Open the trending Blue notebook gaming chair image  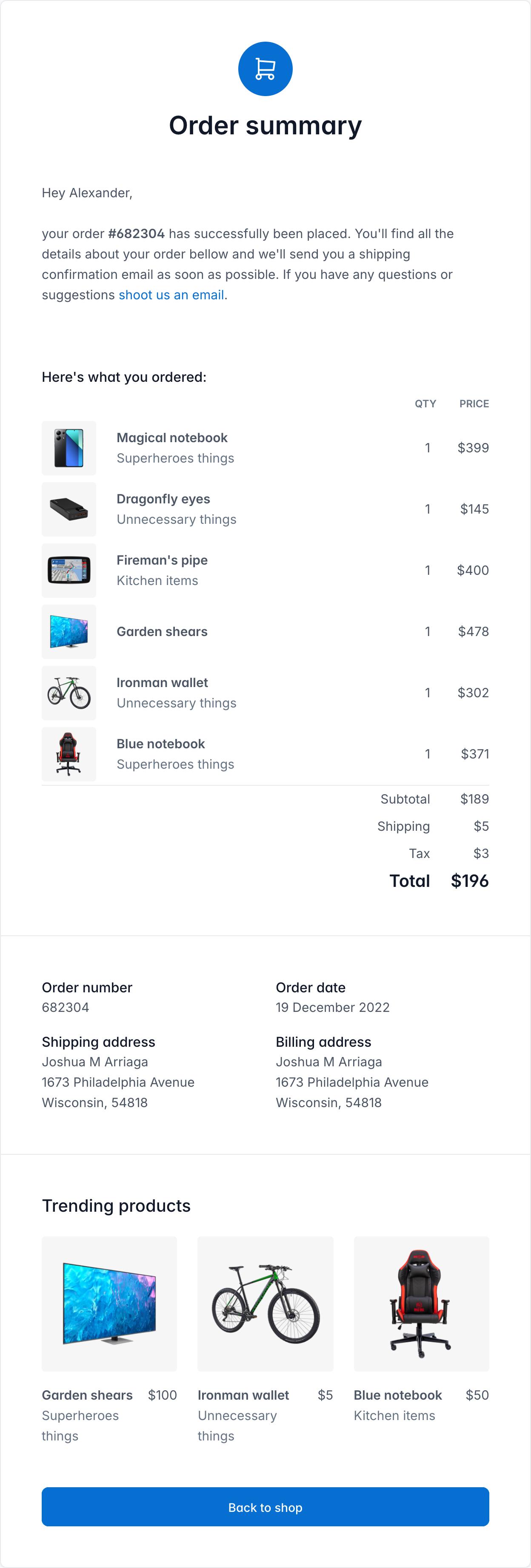click(421, 1304)
